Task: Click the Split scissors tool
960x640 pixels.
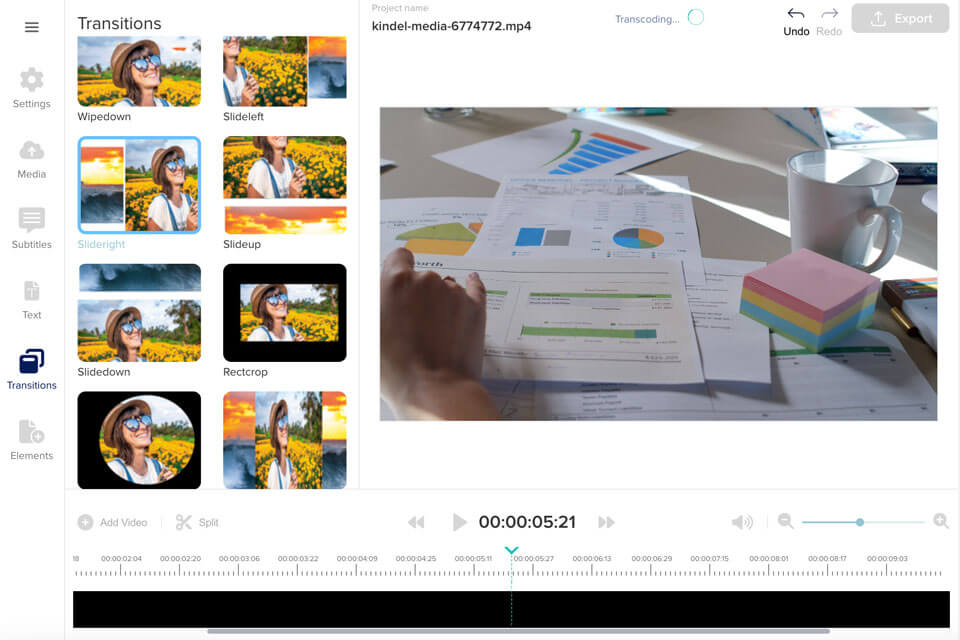Action: (x=184, y=522)
